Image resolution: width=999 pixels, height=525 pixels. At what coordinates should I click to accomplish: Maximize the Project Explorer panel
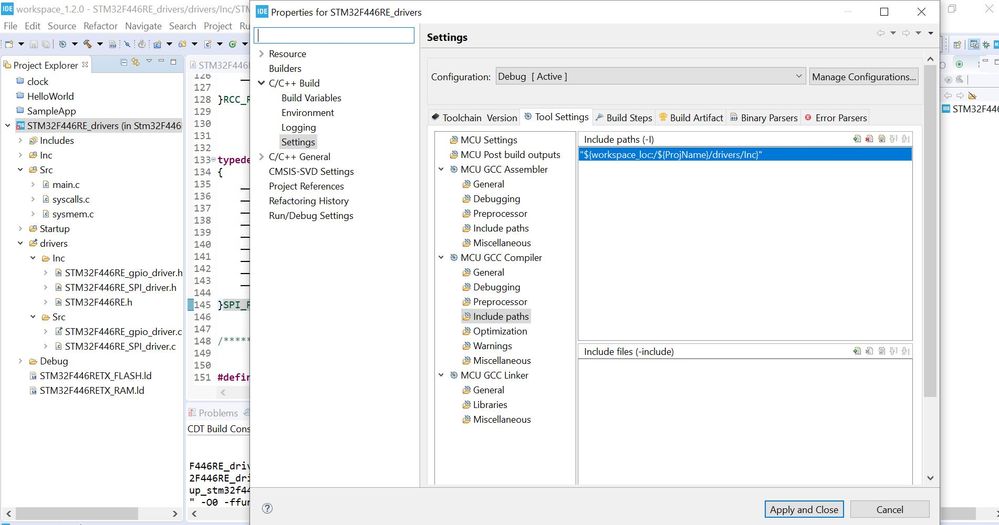pos(173,62)
